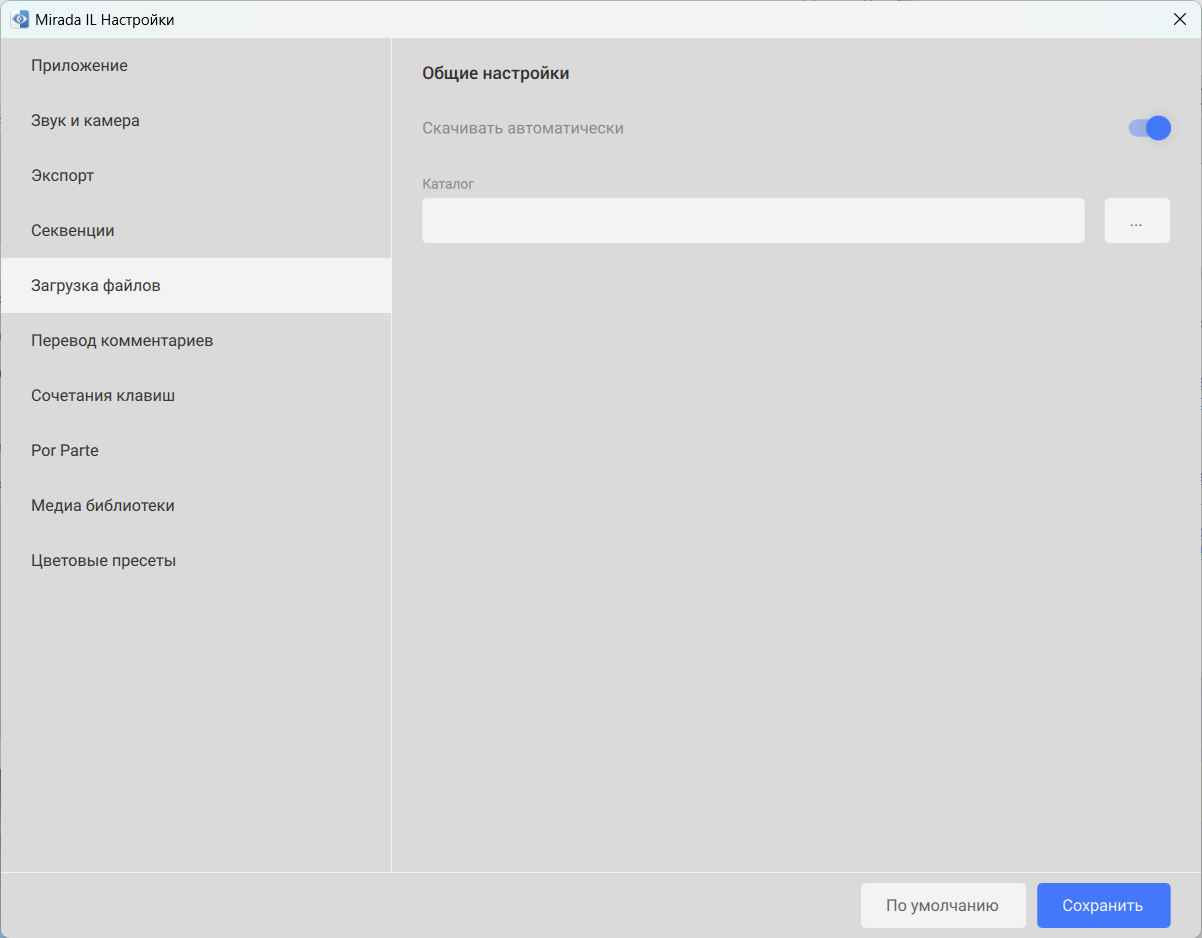Close the Mirada IL Настройки window
This screenshot has width=1202, height=938.
[x=1179, y=19]
